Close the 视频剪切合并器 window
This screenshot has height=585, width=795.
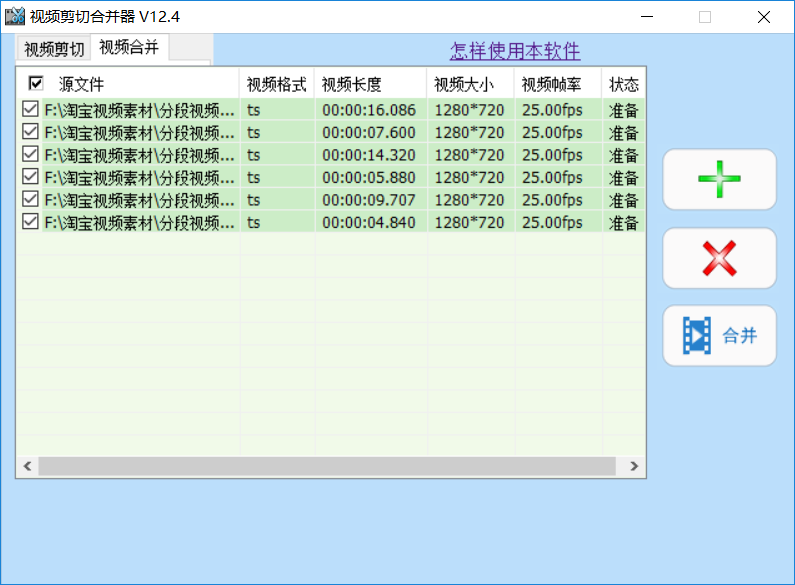tap(763, 16)
